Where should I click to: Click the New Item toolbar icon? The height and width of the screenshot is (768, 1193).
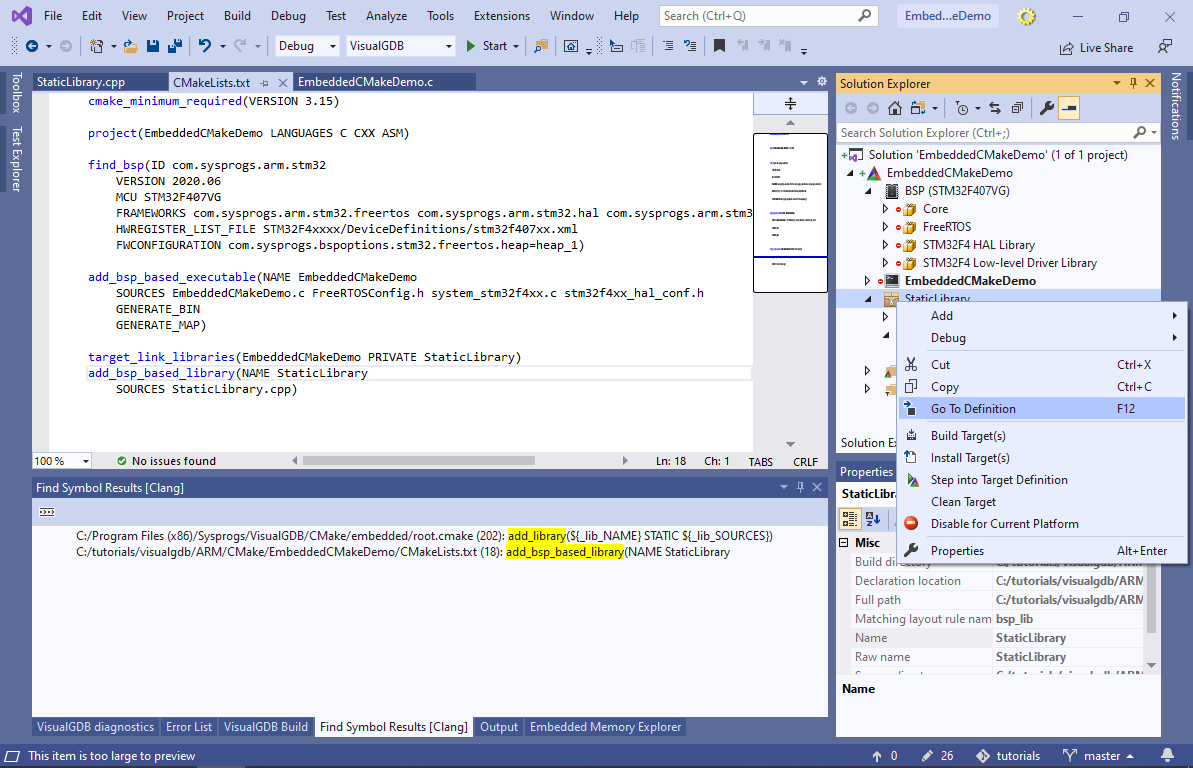tap(97, 46)
